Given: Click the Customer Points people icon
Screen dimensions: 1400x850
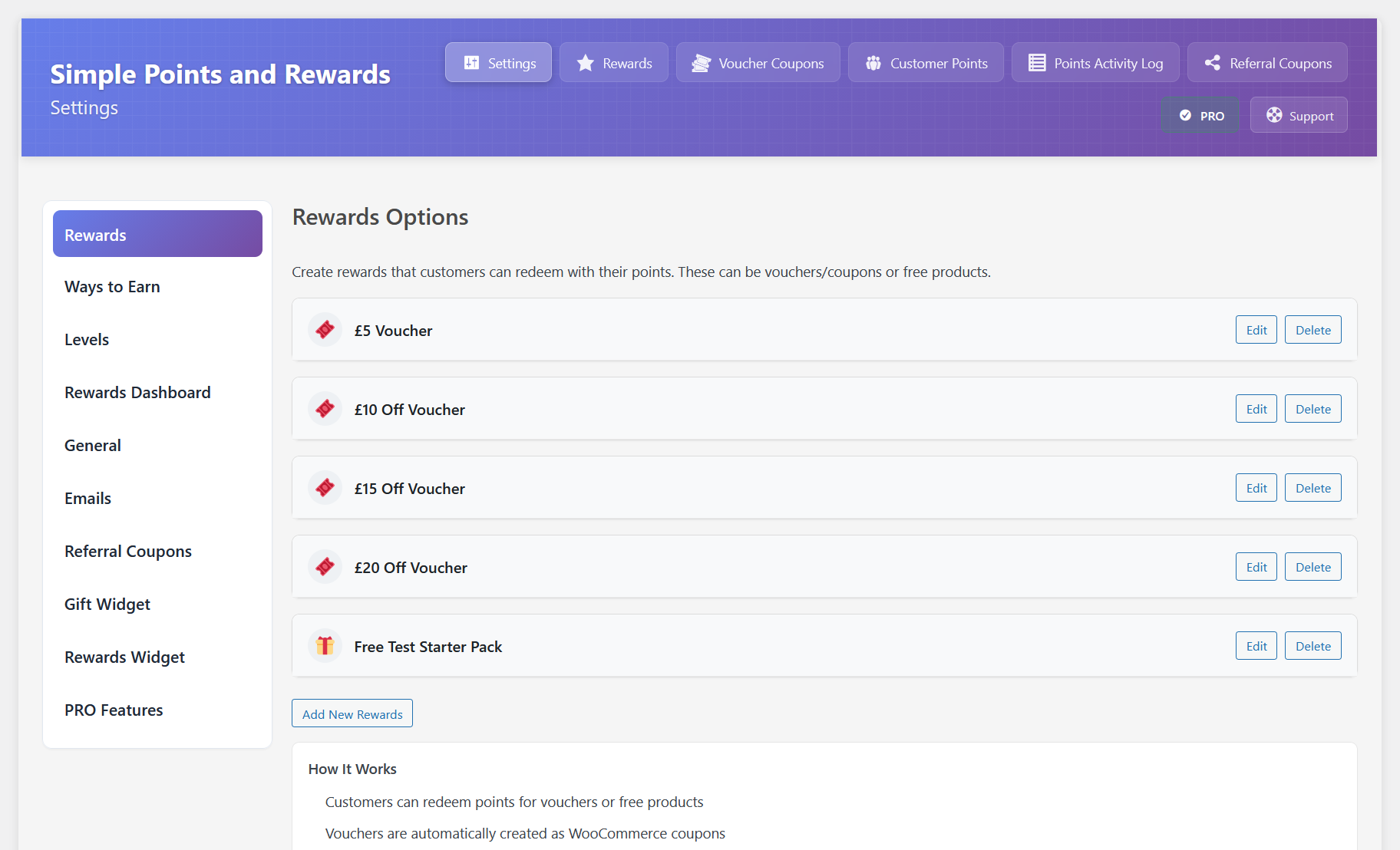Looking at the screenshot, I should [x=873, y=63].
